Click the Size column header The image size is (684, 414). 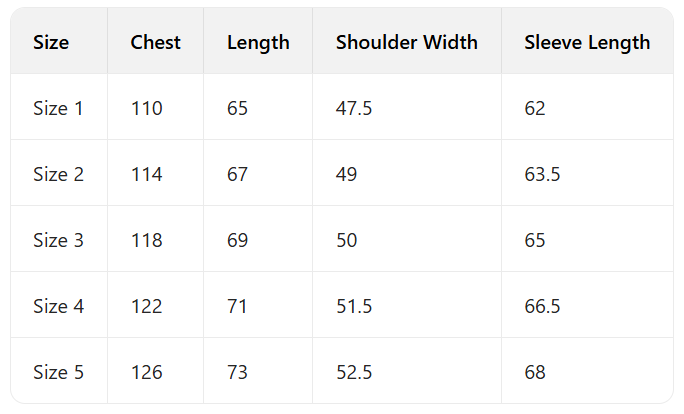click(50, 42)
